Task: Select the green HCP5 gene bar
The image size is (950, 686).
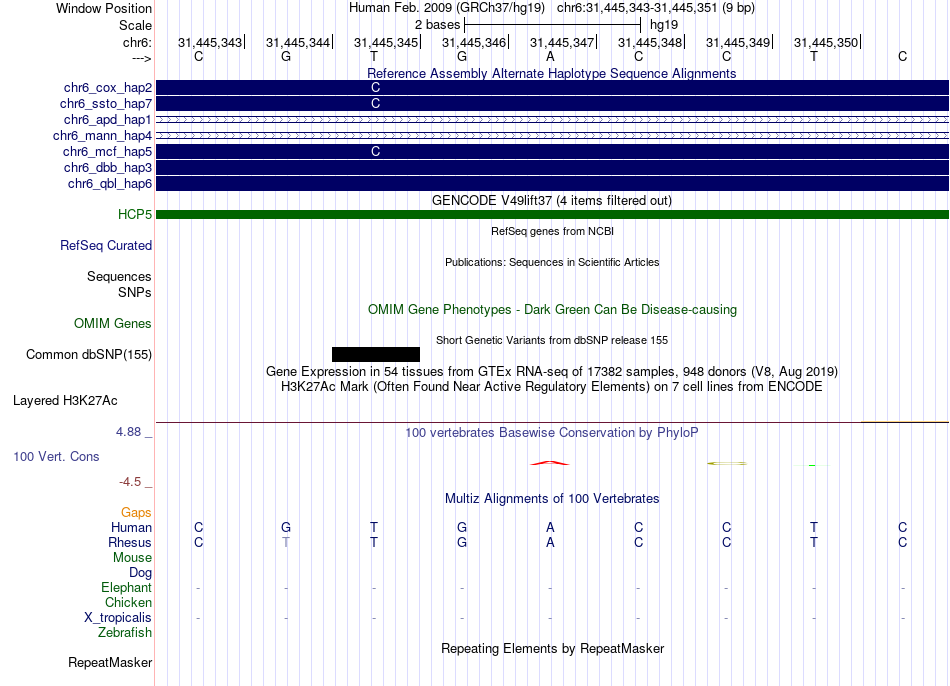Action: (x=552, y=215)
